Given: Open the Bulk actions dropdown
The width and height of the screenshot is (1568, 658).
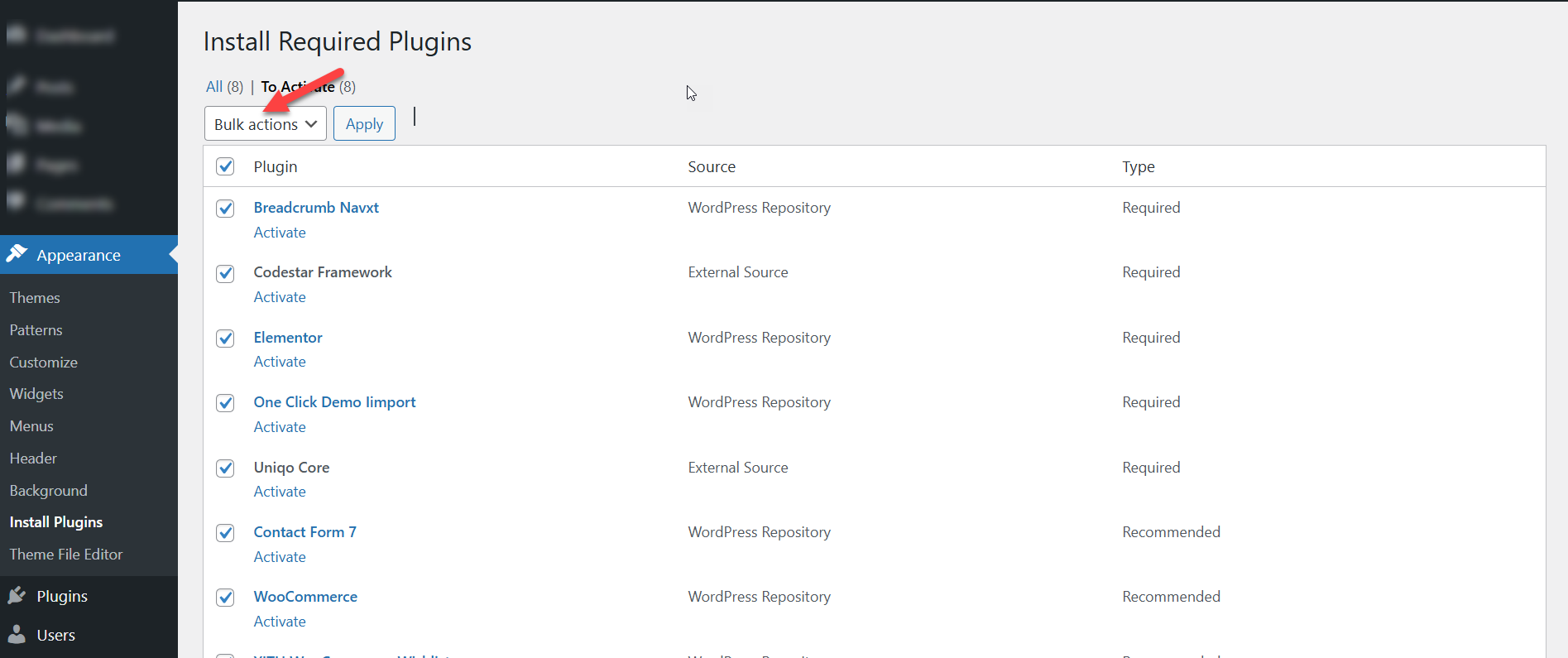Looking at the screenshot, I should click(265, 124).
